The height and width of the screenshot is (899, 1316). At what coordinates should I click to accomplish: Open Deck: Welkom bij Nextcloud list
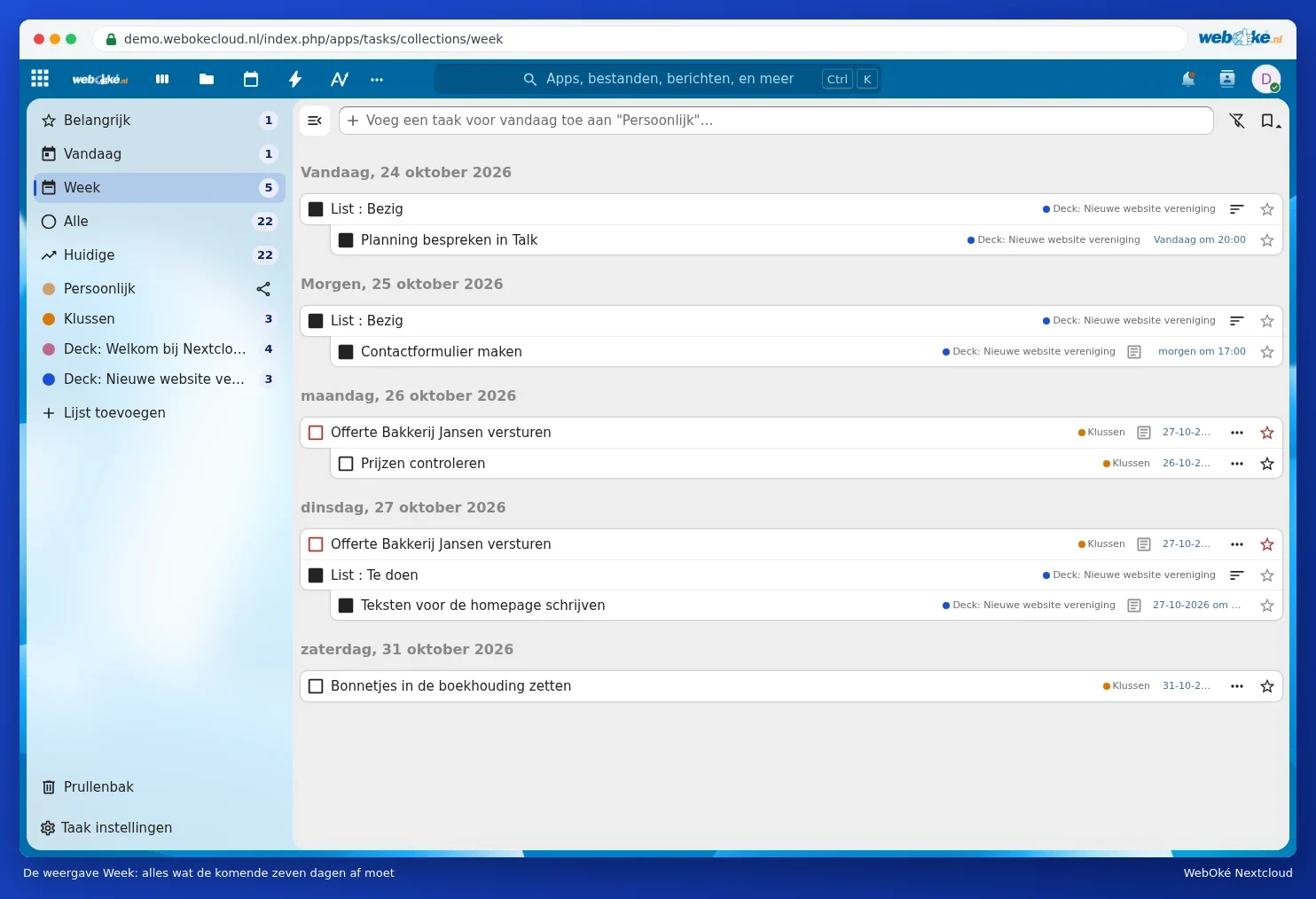160,349
